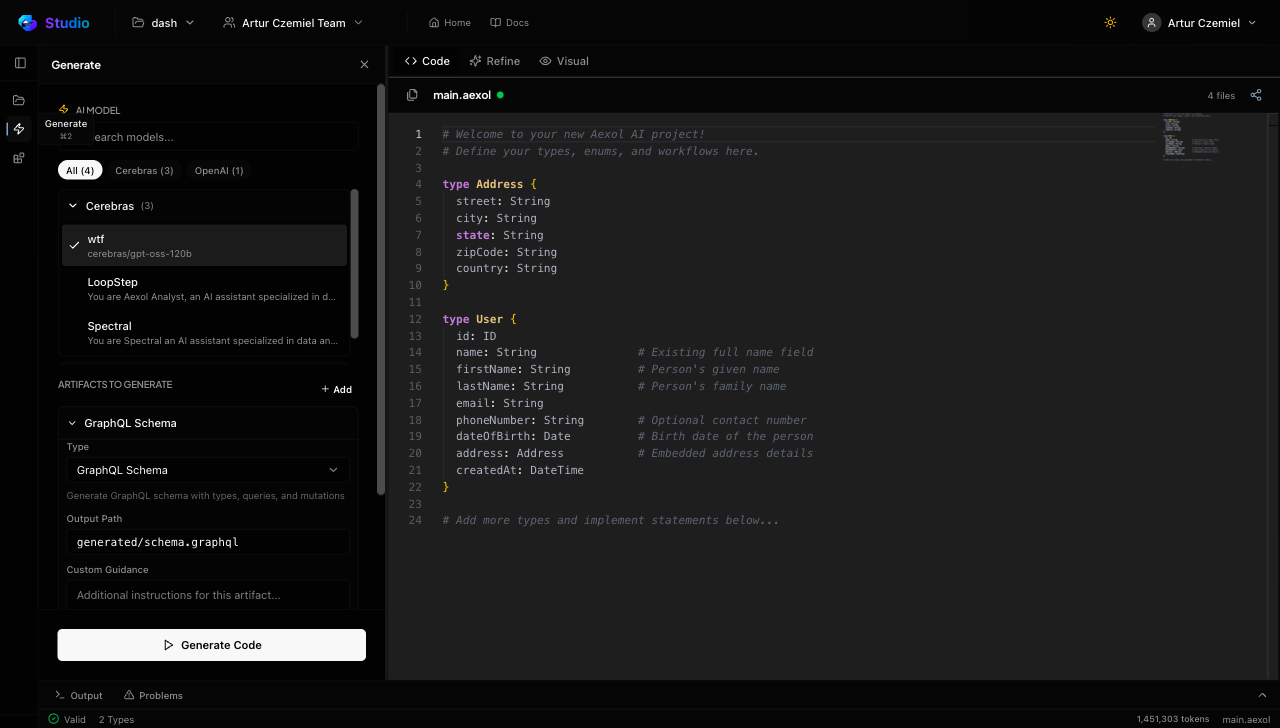Click the Generate lightning bolt icon
The width and height of the screenshot is (1280, 728).
[19, 129]
